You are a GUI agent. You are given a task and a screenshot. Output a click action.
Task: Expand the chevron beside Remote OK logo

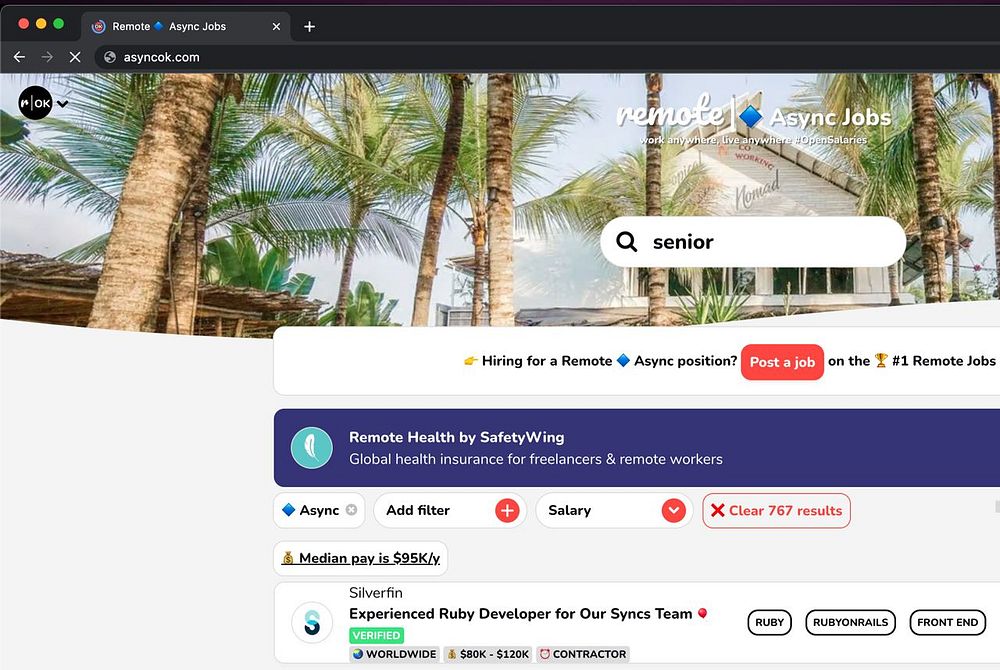coord(62,104)
